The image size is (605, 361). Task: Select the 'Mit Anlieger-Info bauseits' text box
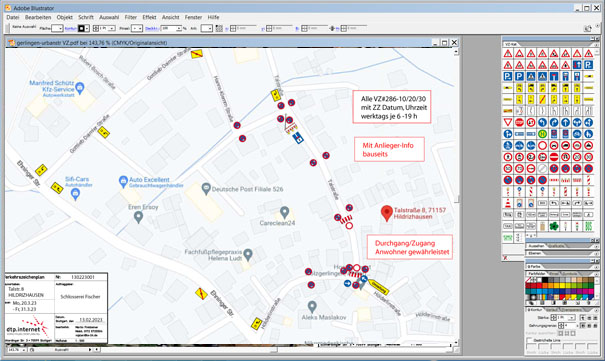389,149
